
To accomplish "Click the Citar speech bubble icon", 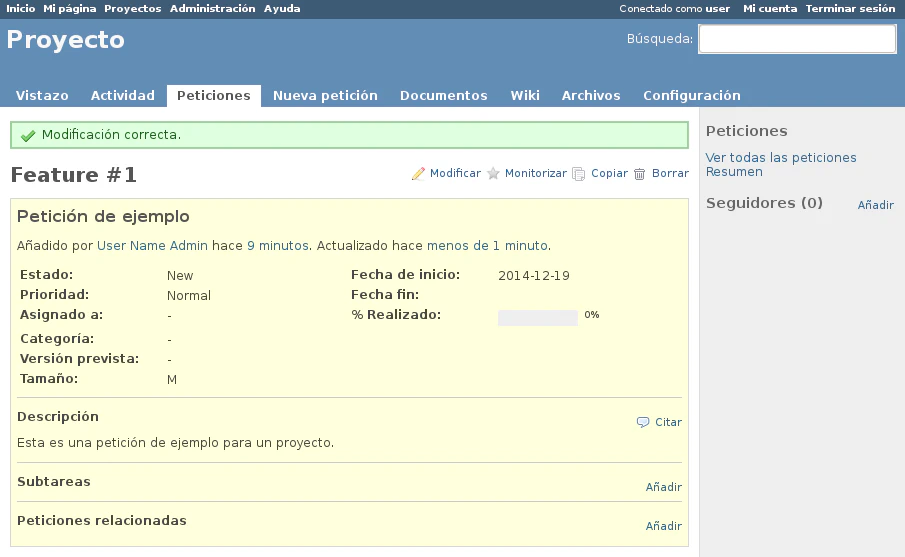I will (643, 422).
